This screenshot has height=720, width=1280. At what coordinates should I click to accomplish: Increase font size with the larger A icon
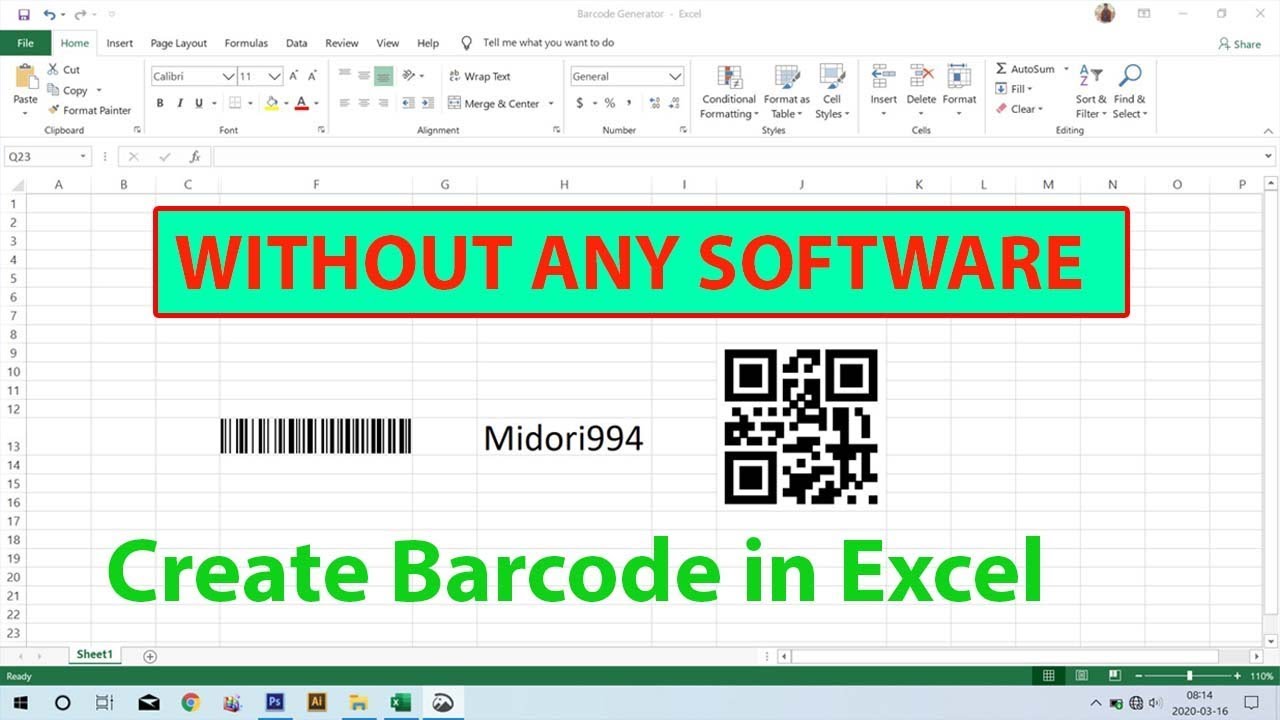click(294, 76)
